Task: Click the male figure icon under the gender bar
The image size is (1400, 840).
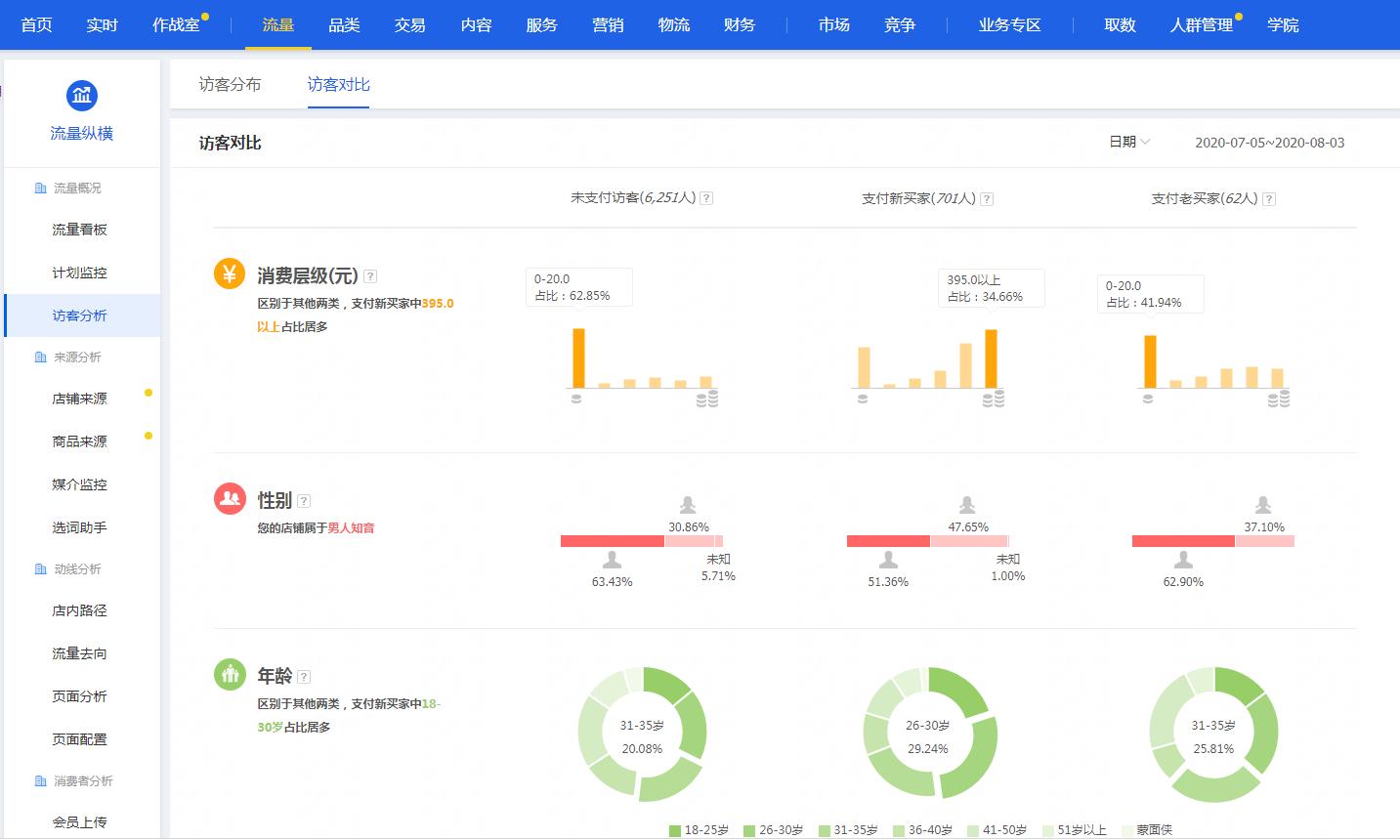Action: (x=613, y=559)
